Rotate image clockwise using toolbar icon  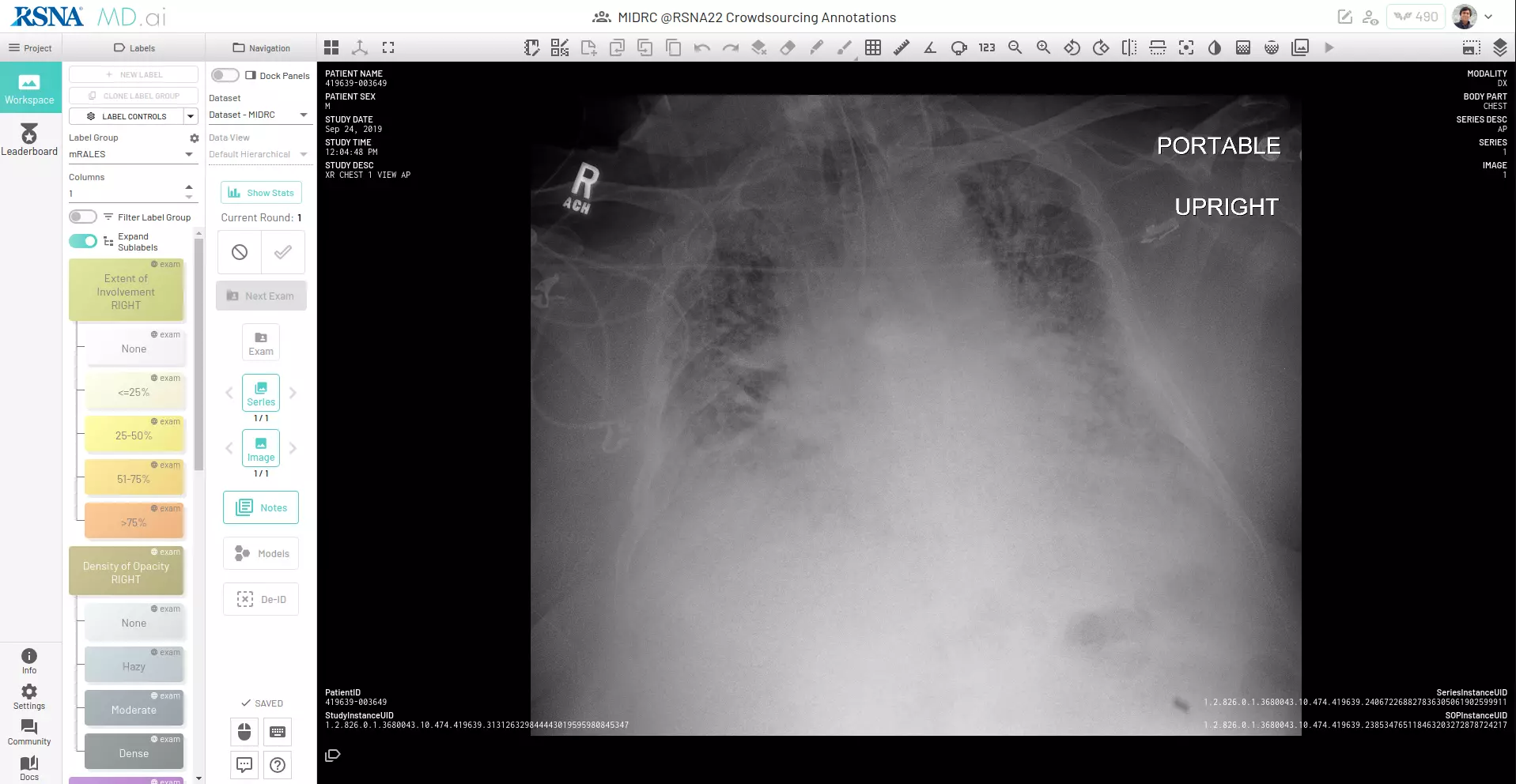1100,48
